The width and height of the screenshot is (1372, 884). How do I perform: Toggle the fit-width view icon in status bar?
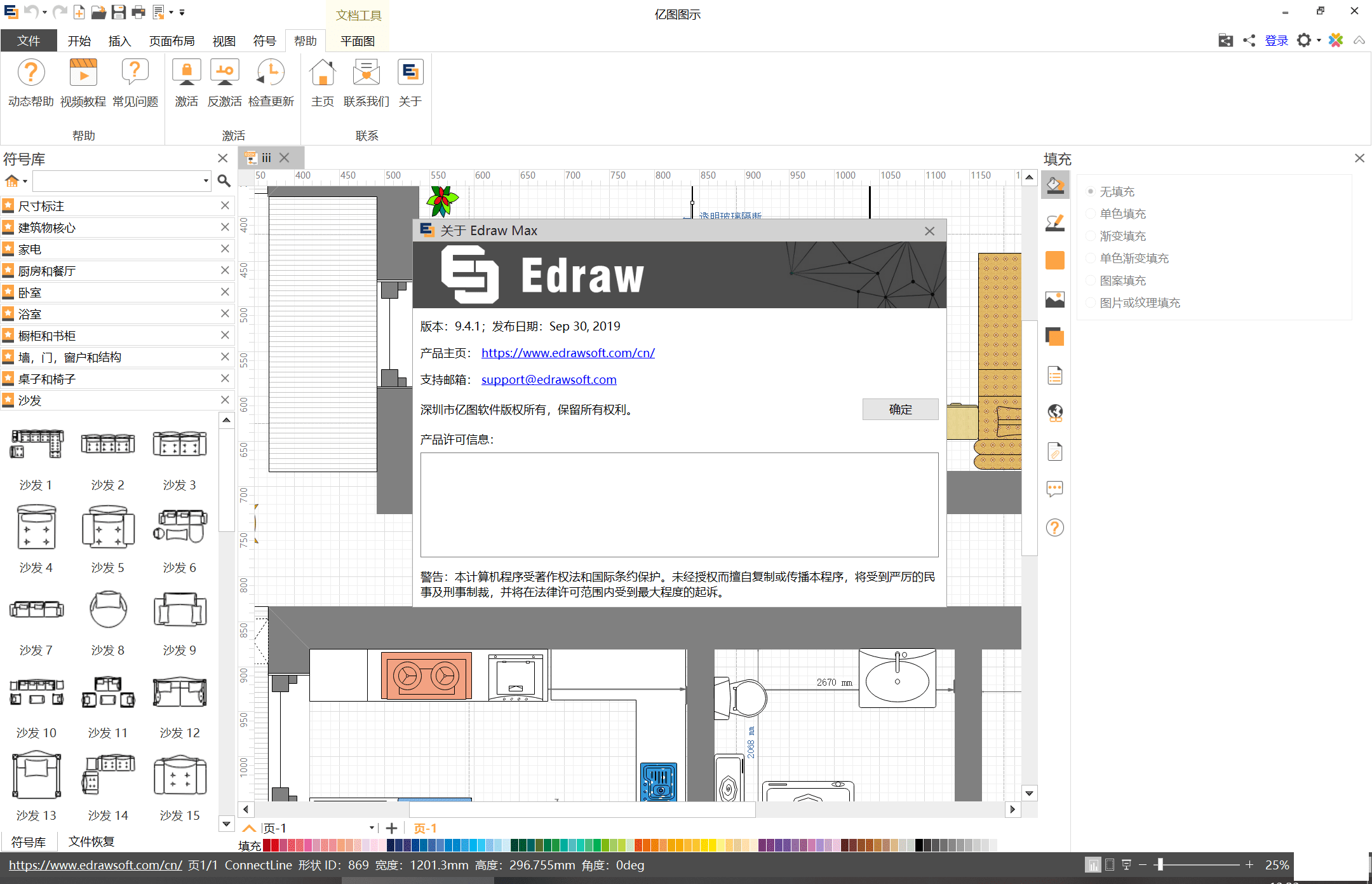pyautogui.click(x=1110, y=865)
